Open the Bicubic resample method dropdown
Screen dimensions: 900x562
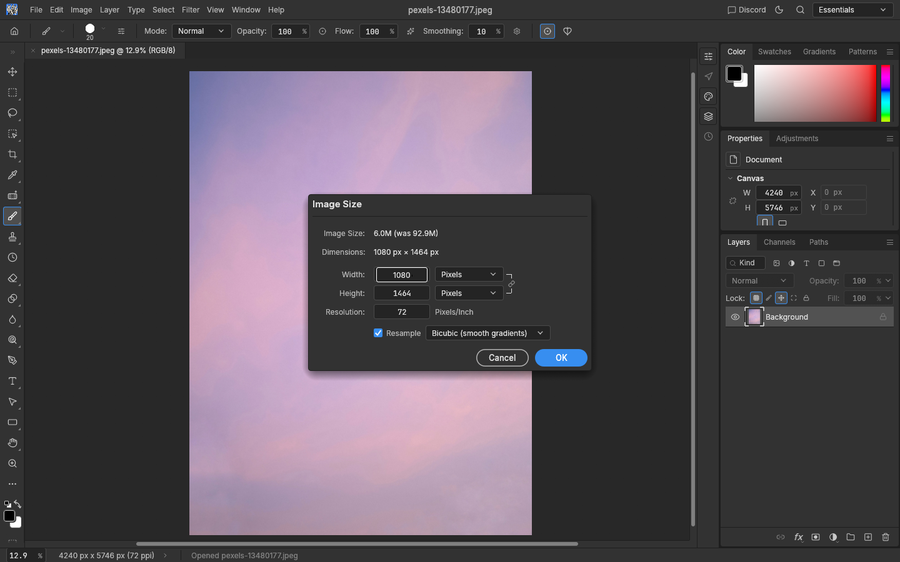[488, 333]
